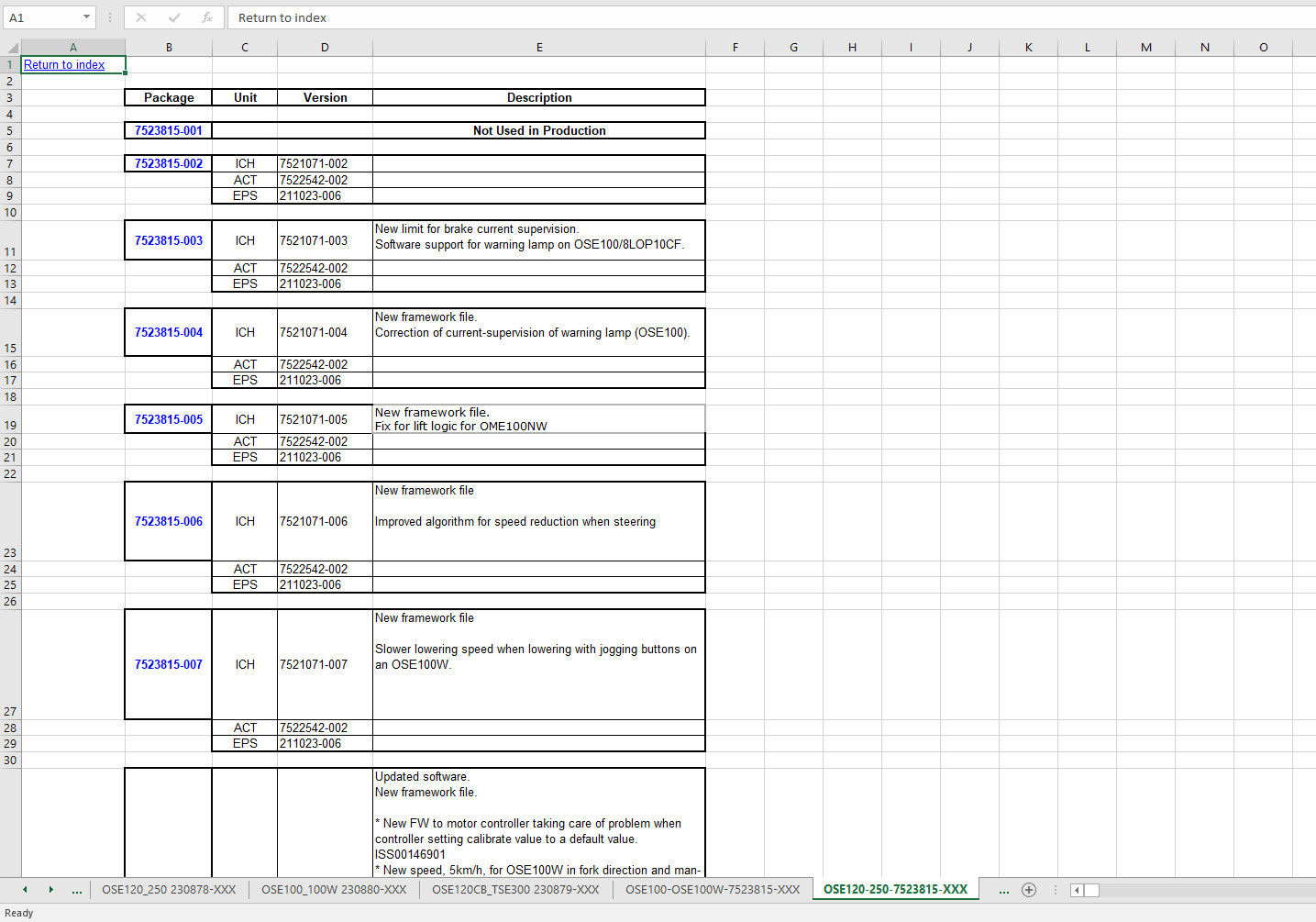Screen dimensions: 1316x922
Task: Click the Version header cell
Action: 326,98
